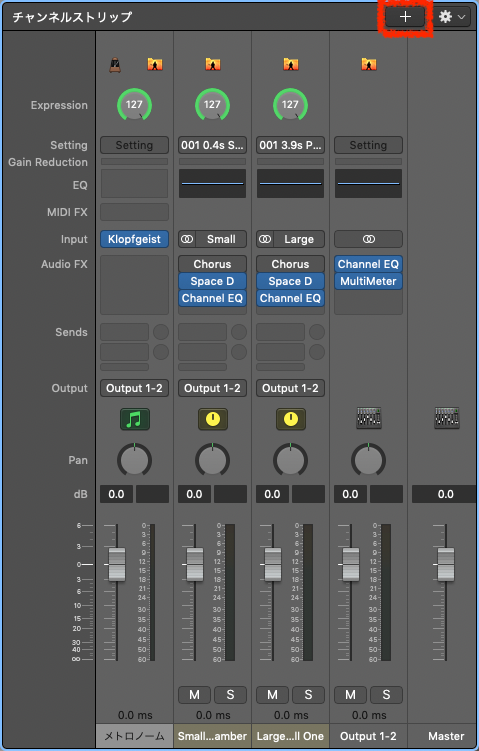479x751 pixels.
Task: Mute the Output 1-2 channel strip
Action: click(351, 695)
